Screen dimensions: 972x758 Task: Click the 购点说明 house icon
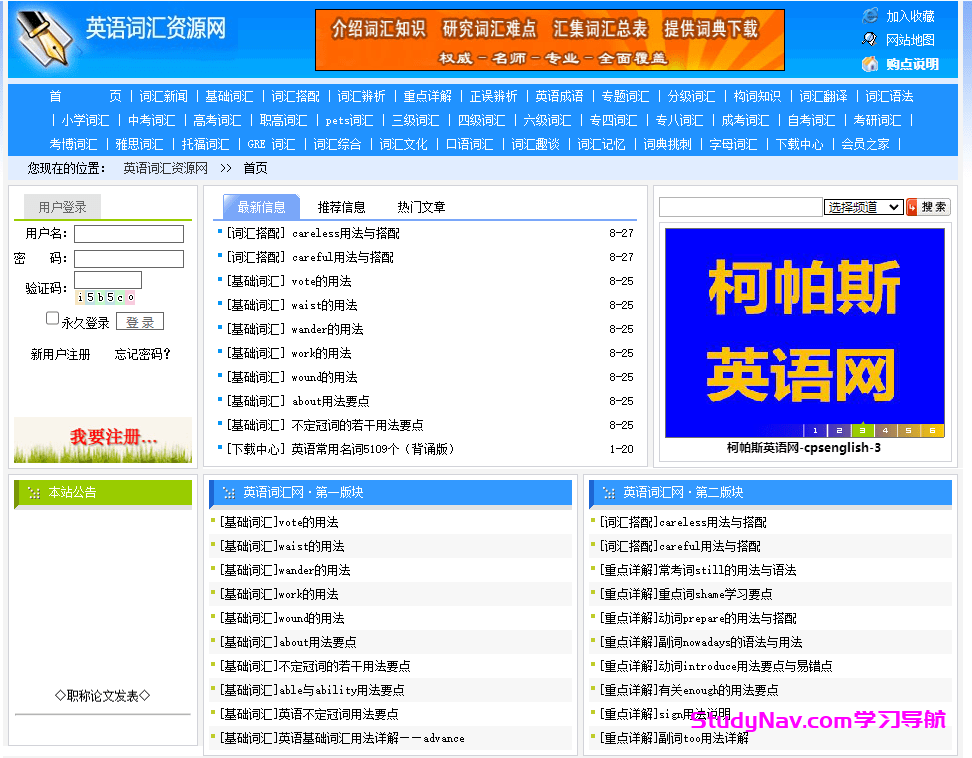coord(868,64)
